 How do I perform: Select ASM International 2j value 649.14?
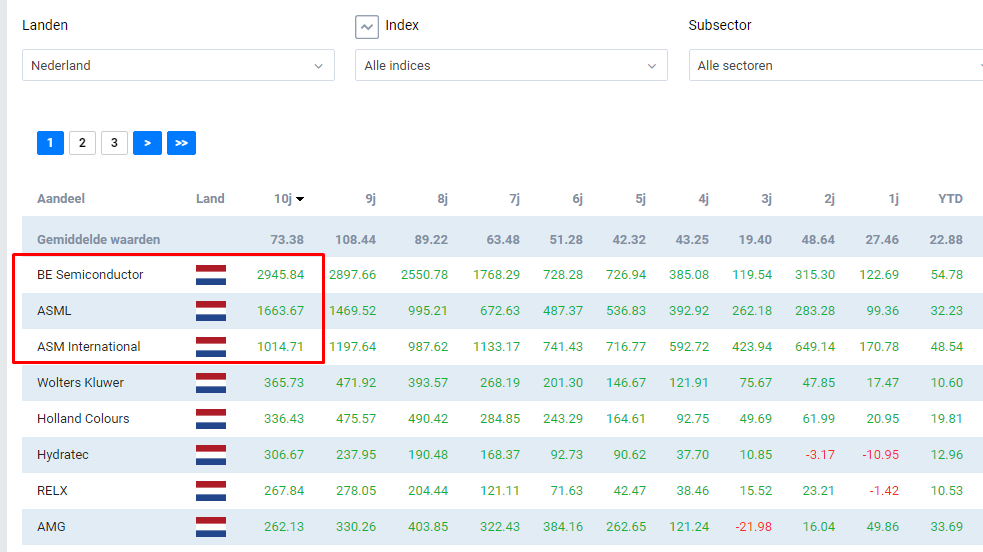coord(815,346)
